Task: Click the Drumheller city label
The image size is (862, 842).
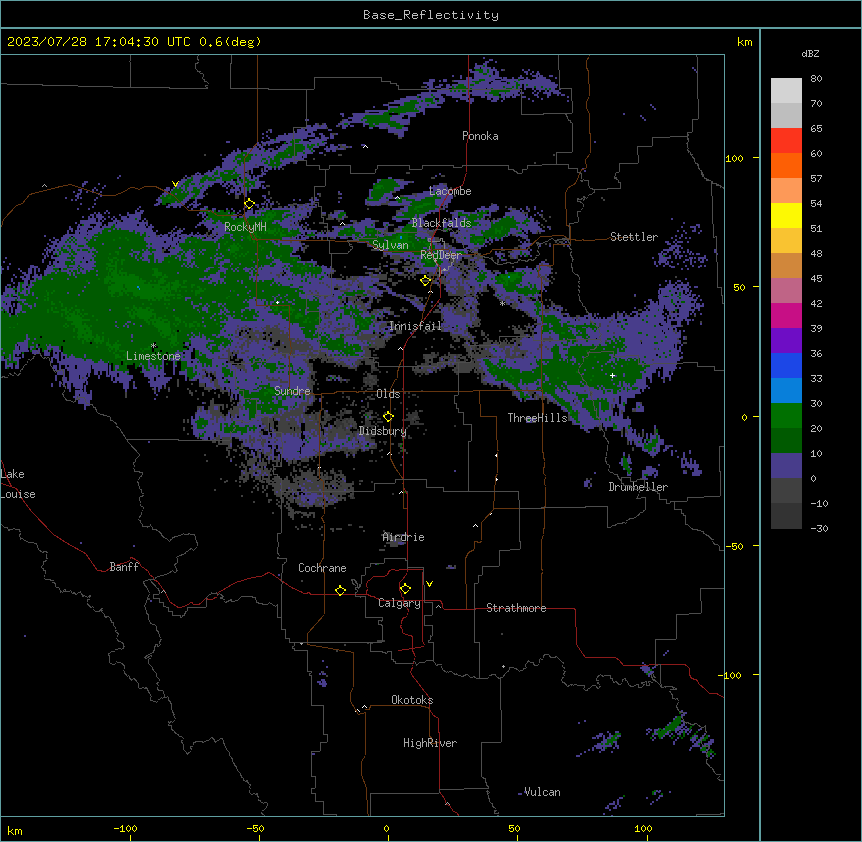Action: point(638,487)
